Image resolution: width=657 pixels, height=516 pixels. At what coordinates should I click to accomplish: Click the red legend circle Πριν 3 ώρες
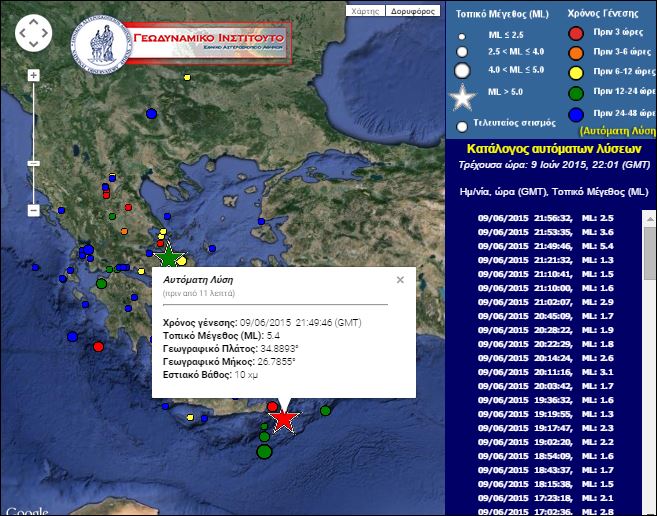[576, 33]
